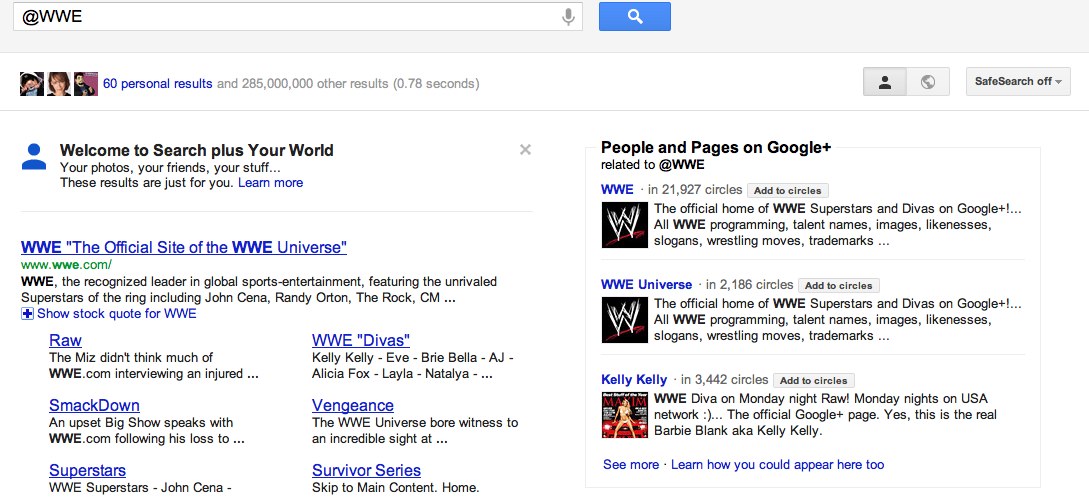Viewport: 1089px width, 498px height.
Task: Click the Kelly Kelly description starting "WWE Diva"
Action: point(825,415)
